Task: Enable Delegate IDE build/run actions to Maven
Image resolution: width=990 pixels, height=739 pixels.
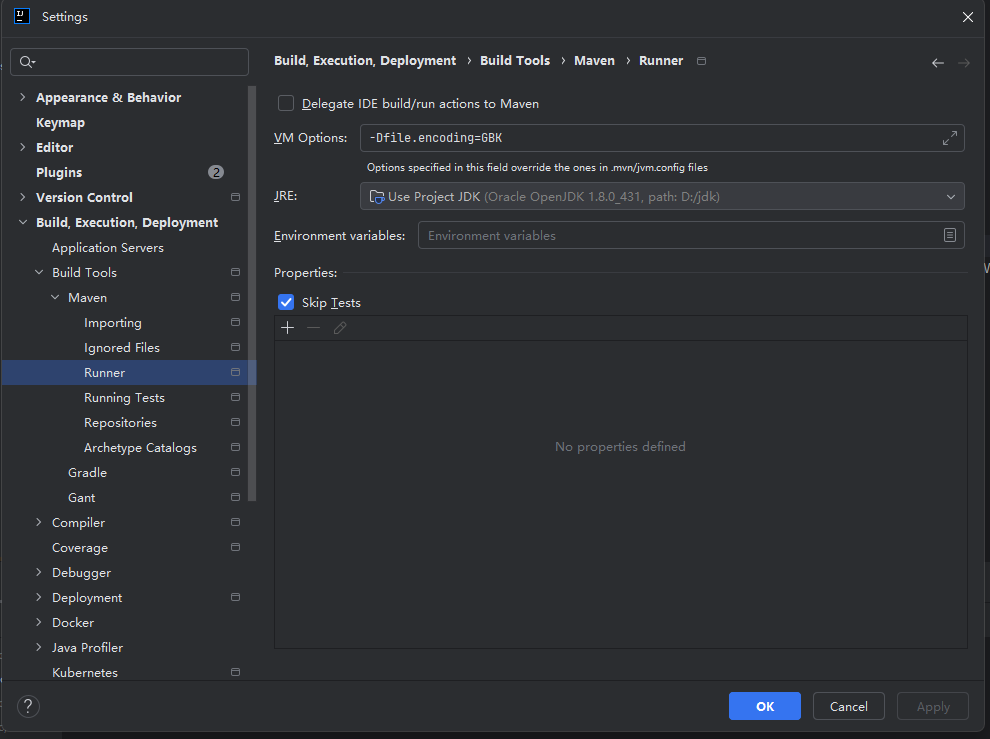Action: coord(286,103)
